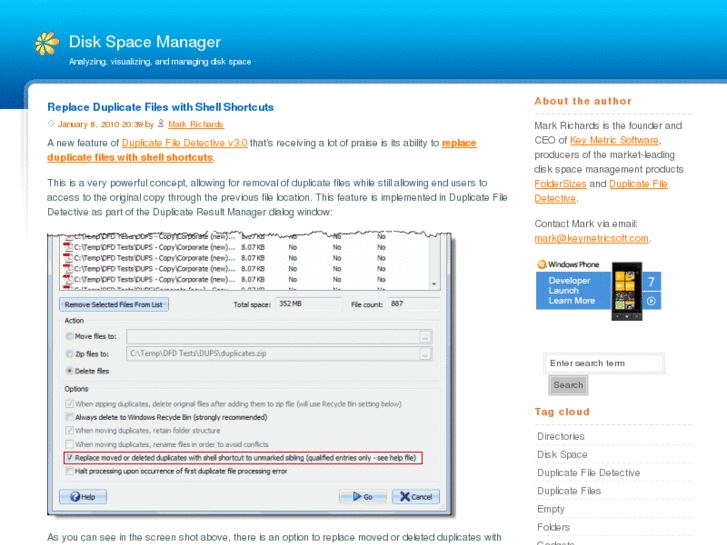The height and width of the screenshot is (545, 727).
Task: Toggle Replace duplicates with shell shortcut checkbox
Action: [70, 458]
